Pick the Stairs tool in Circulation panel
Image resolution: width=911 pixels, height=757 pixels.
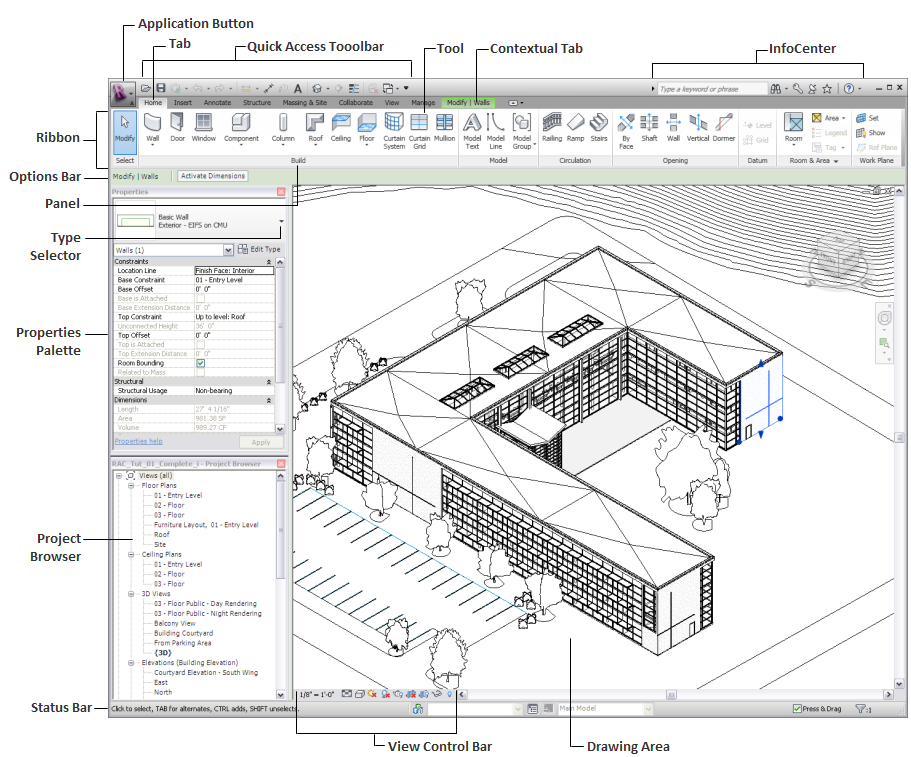[x=598, y=128]
